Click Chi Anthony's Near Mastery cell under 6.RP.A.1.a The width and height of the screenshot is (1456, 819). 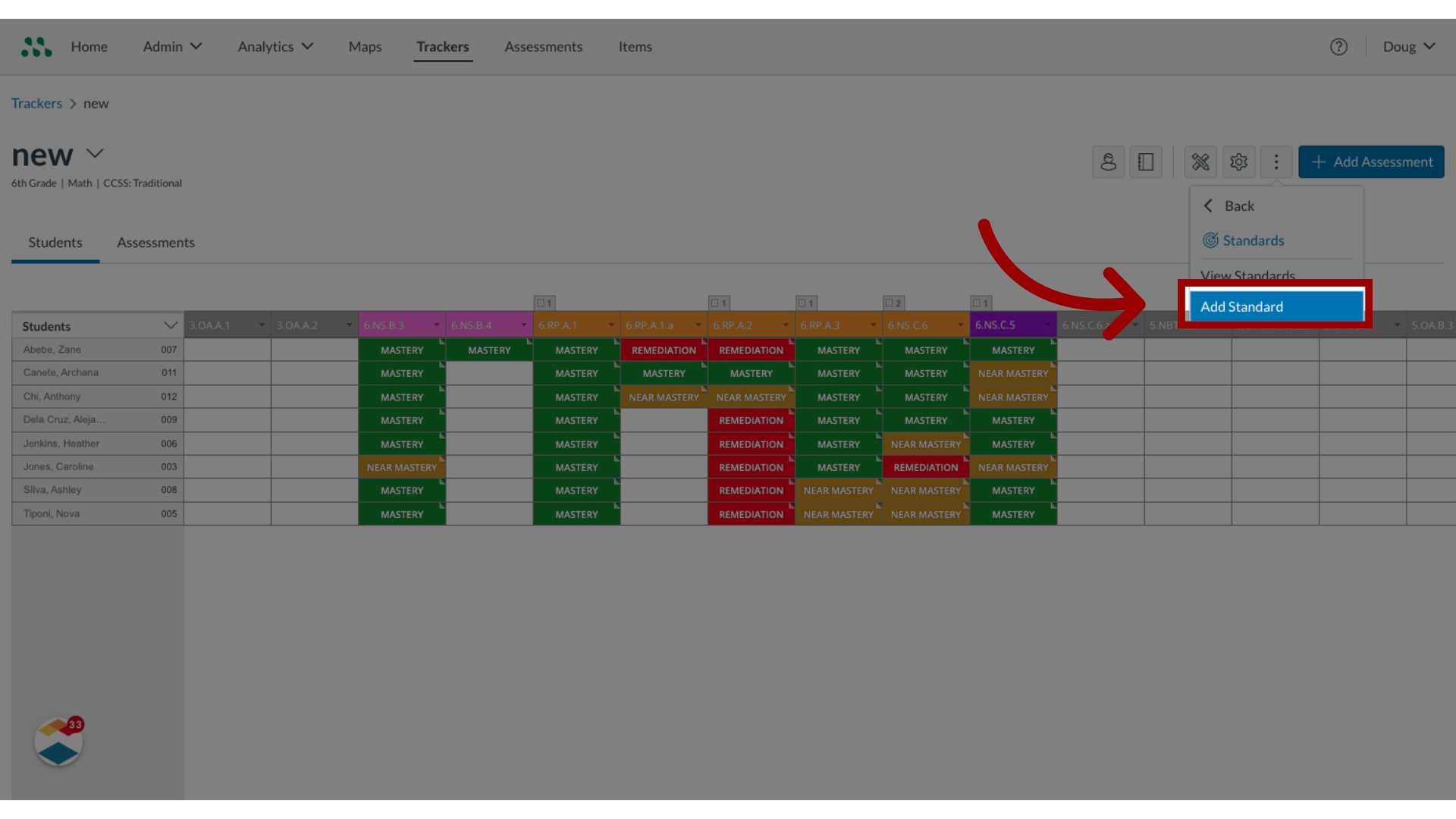(x=664, y=397)
